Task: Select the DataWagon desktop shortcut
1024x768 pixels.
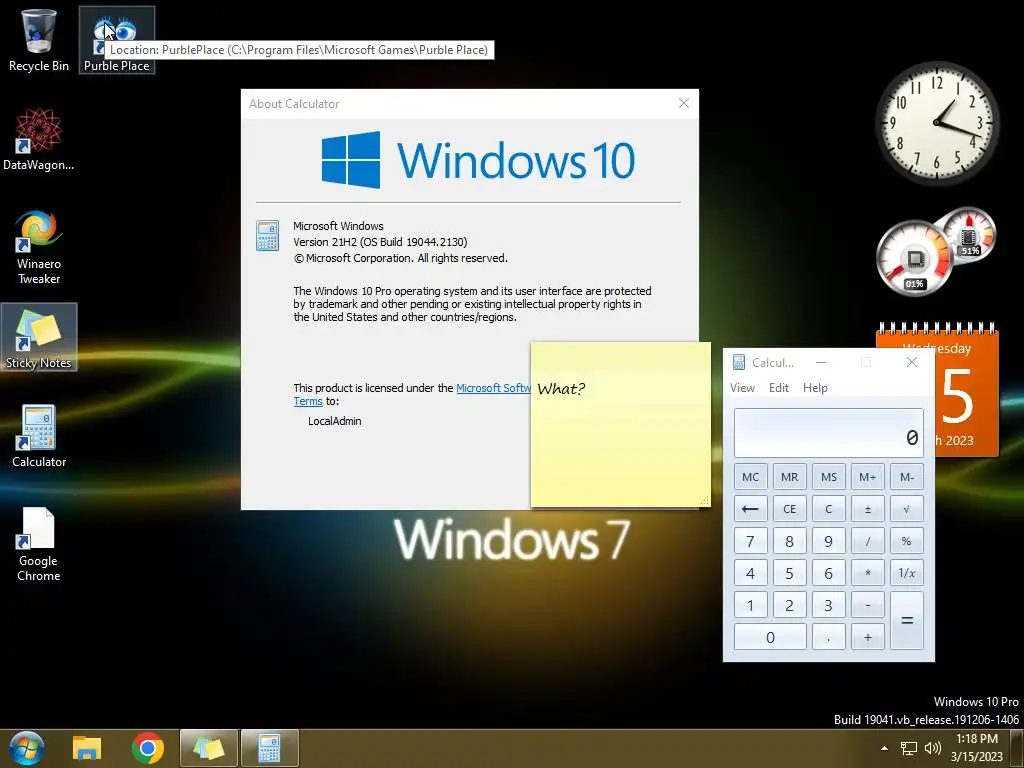Action: coord(39,140)
